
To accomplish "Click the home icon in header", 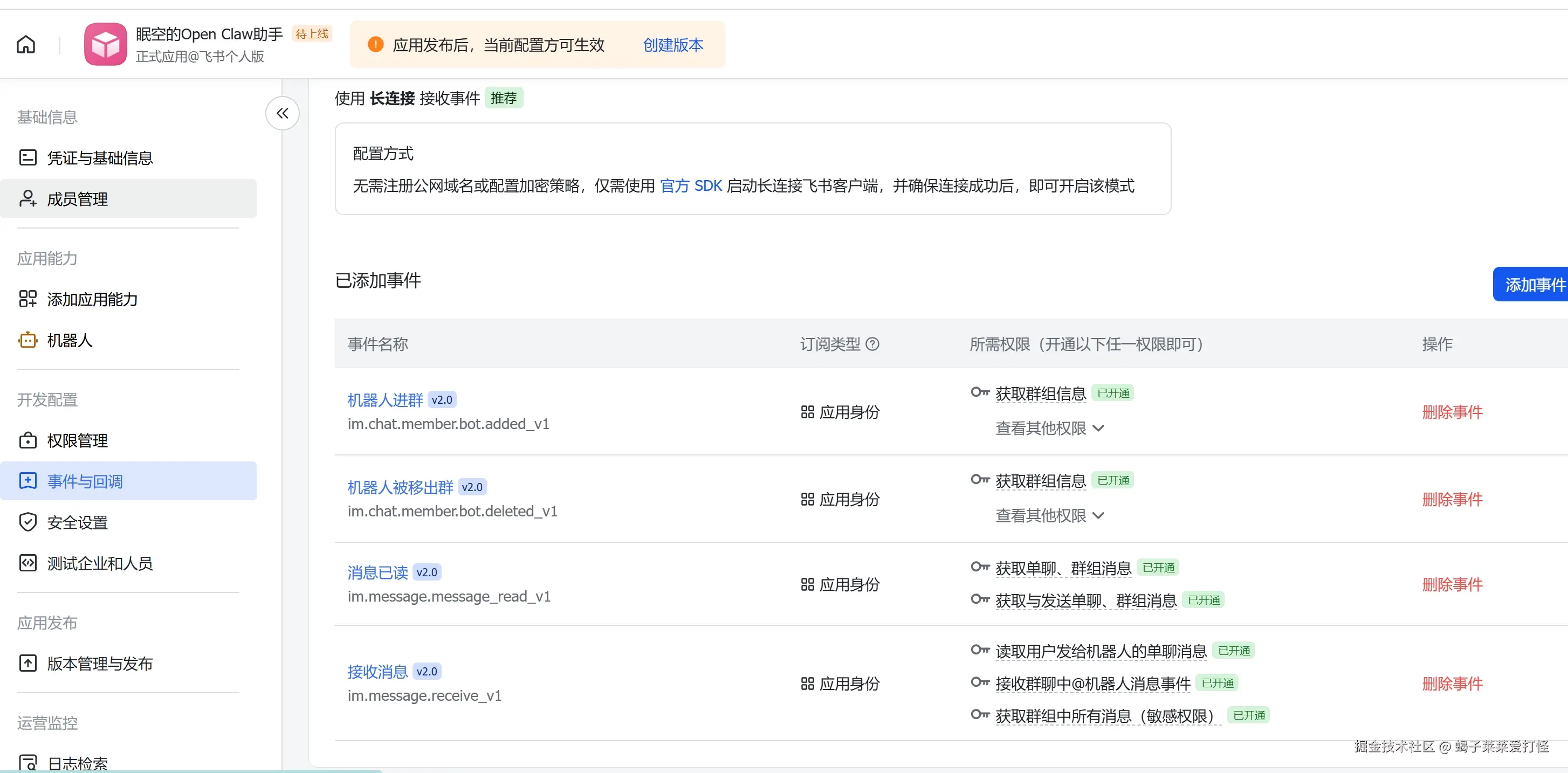I will 25,44.
